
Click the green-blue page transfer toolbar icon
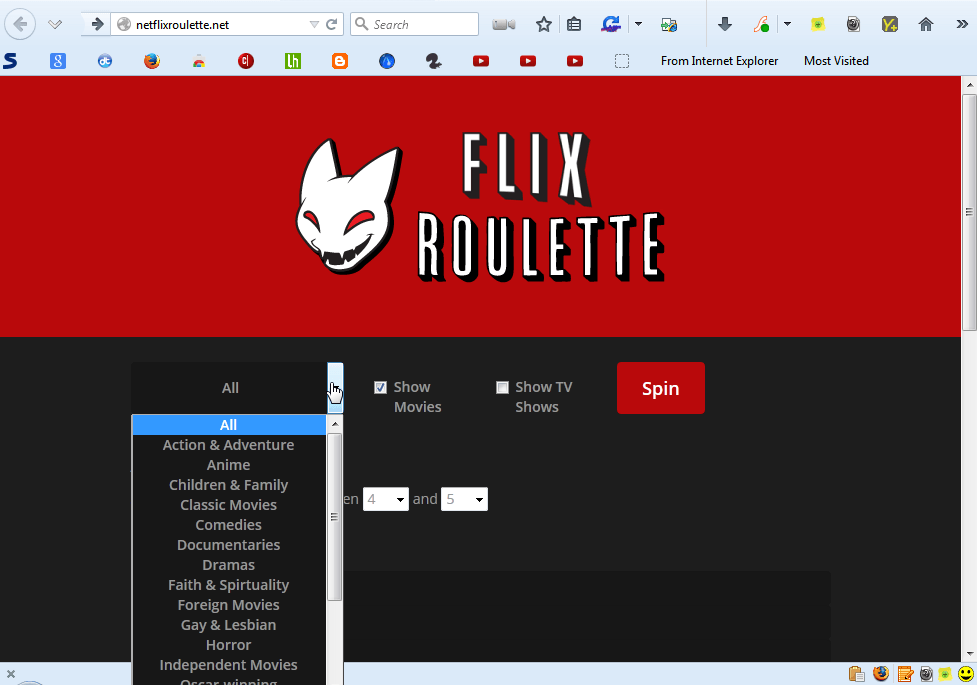[669, 25]
